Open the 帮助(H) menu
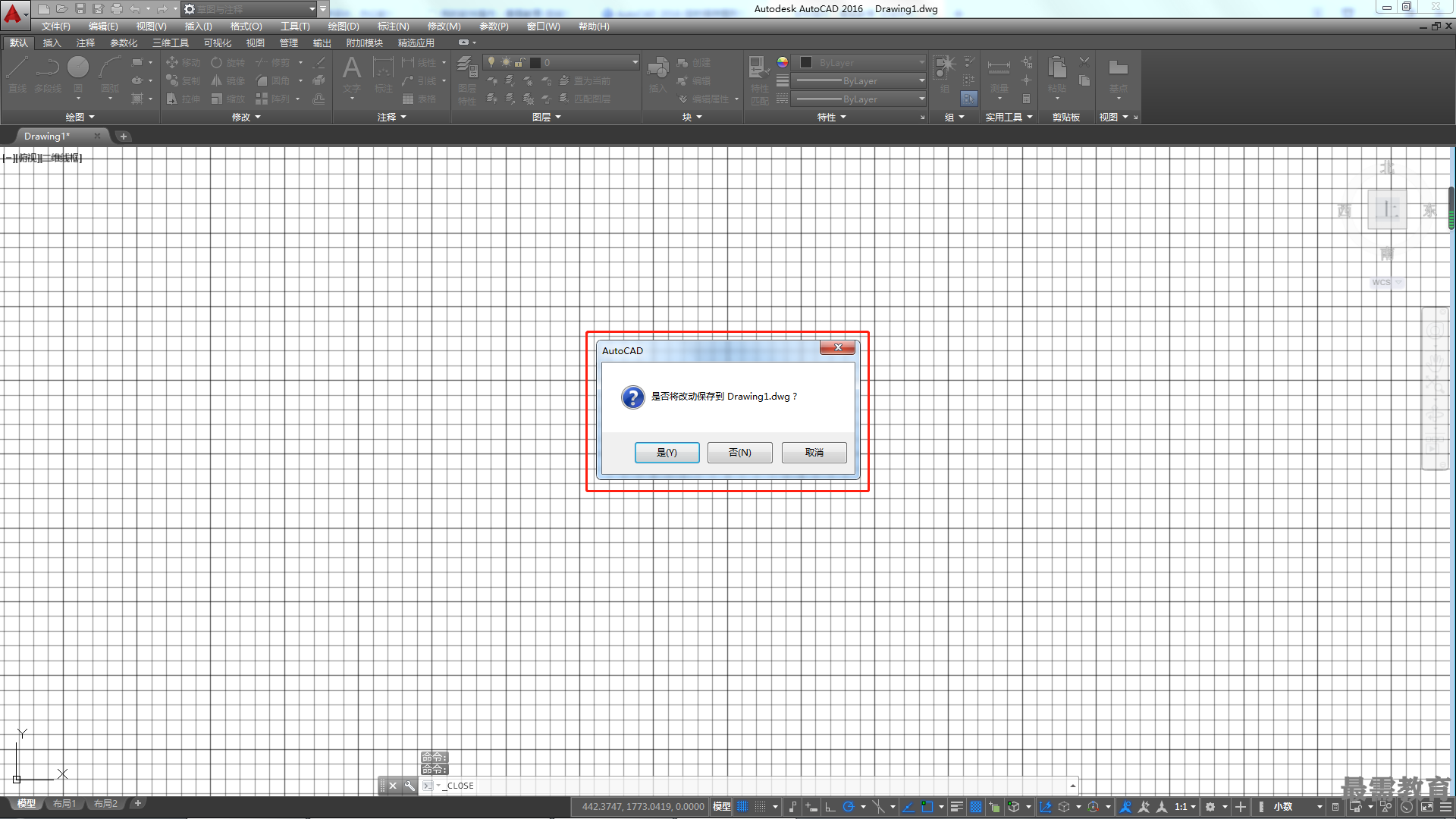This screenshot has height=819, width=1456. point(594,27)
